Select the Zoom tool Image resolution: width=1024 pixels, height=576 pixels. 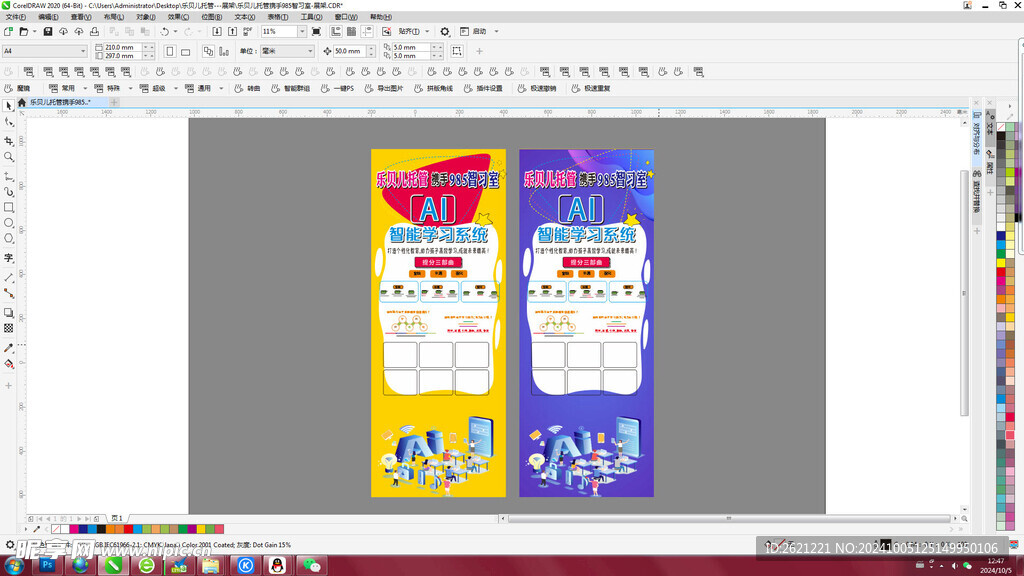[8, 157]
